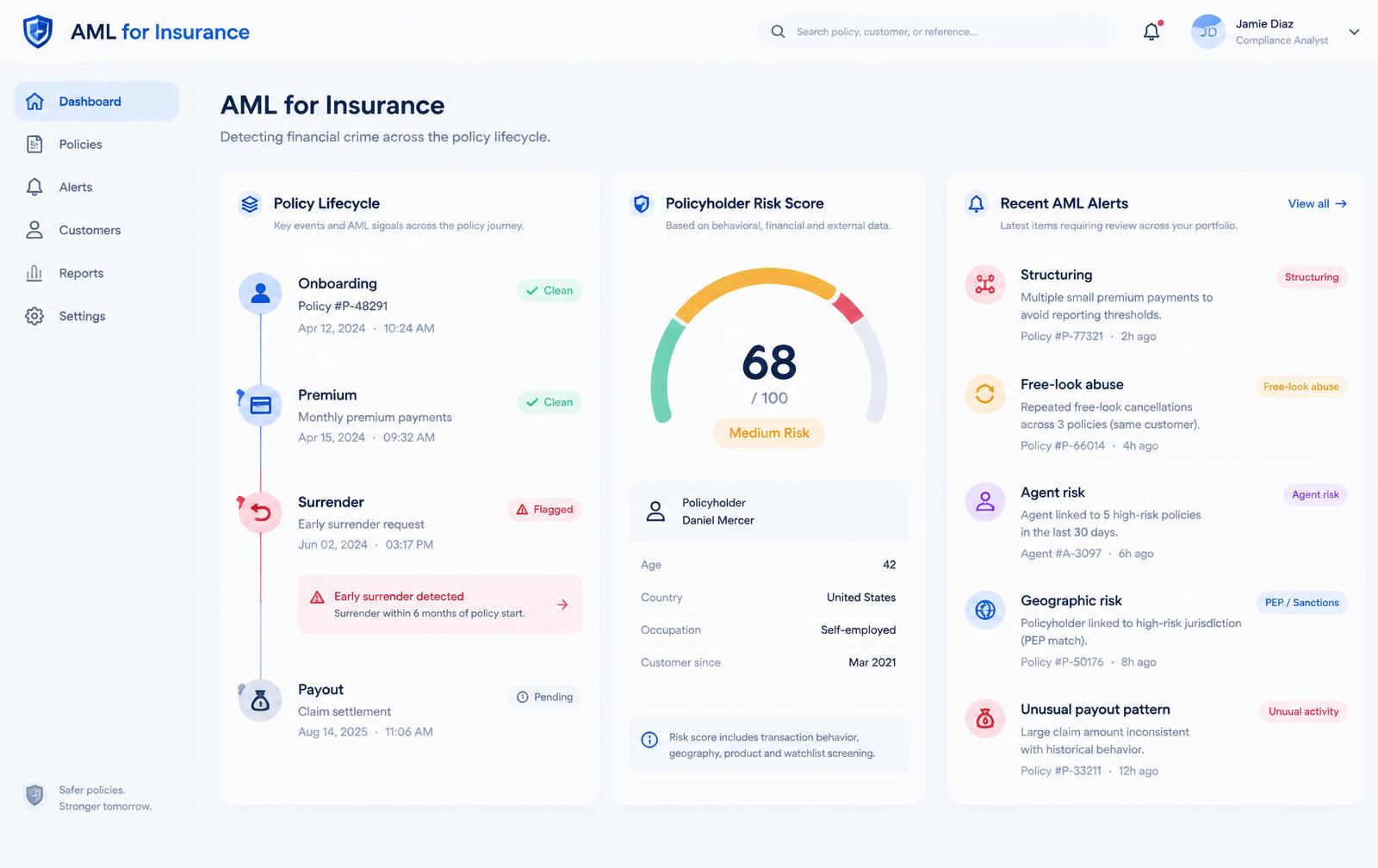Viewport: 1378px width, 868px height.
Task: Click the purple Agent risk tag
Action: click(x=1315, y=494)
